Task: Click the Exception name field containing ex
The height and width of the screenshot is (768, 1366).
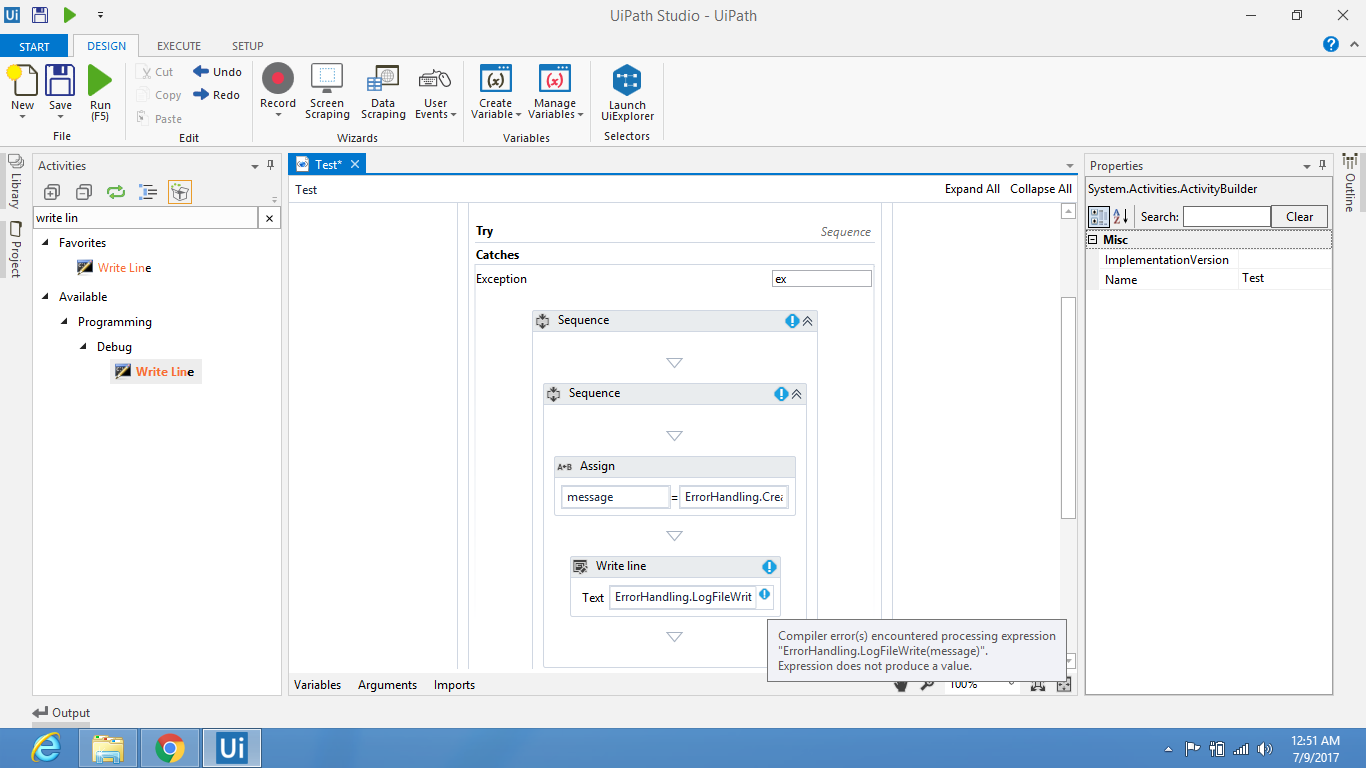Action: 822,279
